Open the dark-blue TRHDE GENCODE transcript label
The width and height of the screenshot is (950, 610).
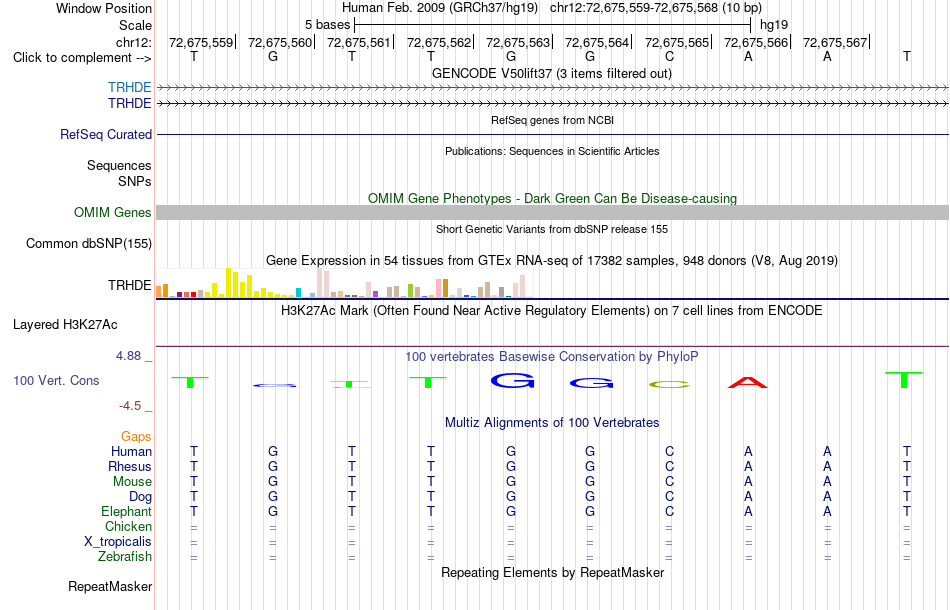[130, 104]
